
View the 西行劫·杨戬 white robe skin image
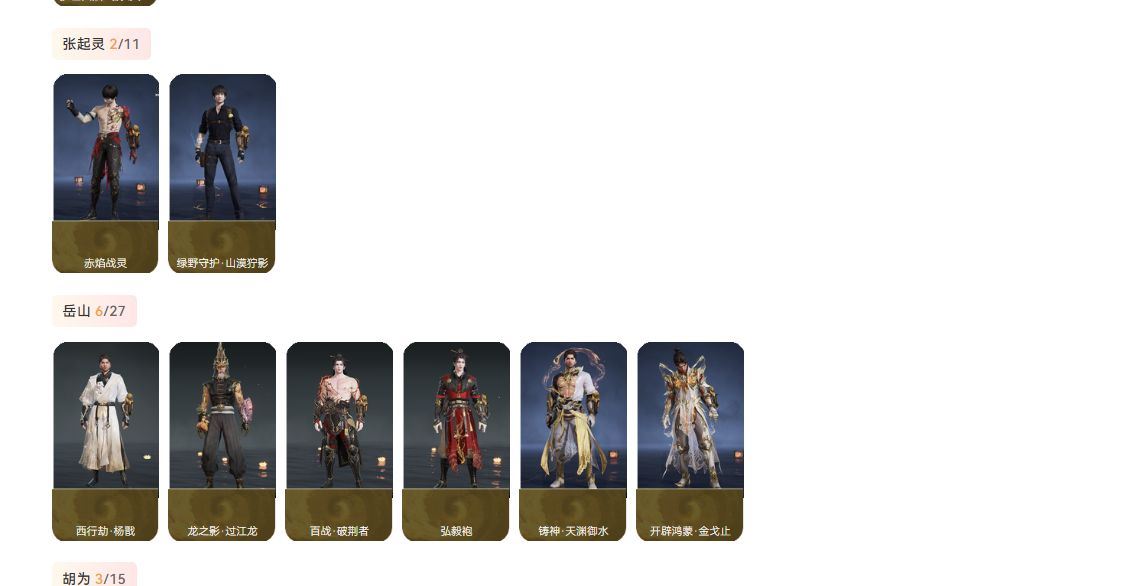click(106, 415)
